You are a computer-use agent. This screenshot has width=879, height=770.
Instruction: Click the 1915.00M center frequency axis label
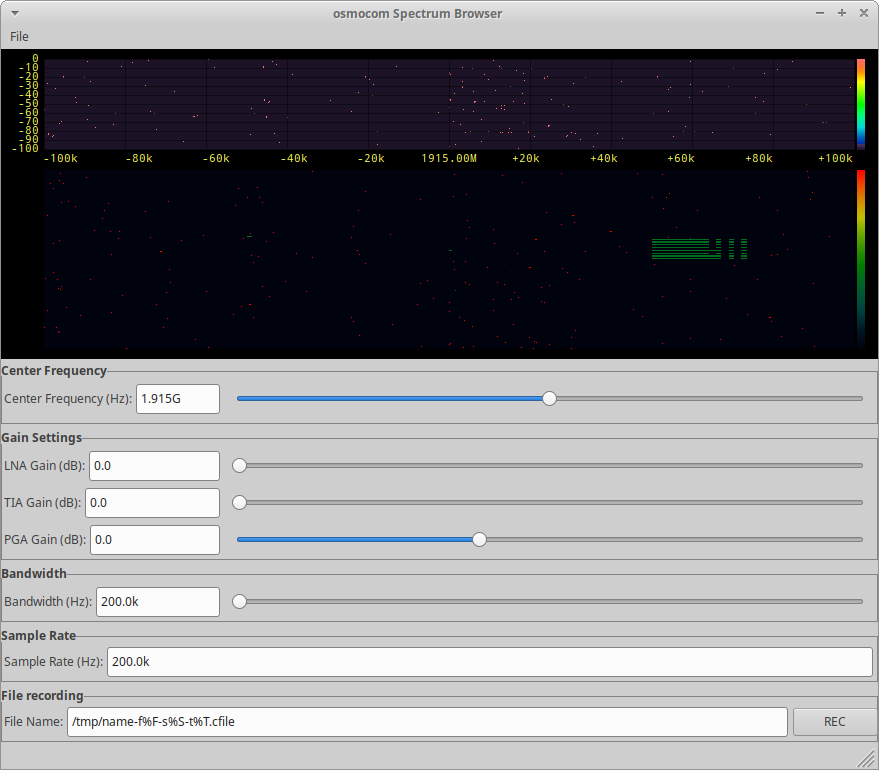click(x=449, y=159)
